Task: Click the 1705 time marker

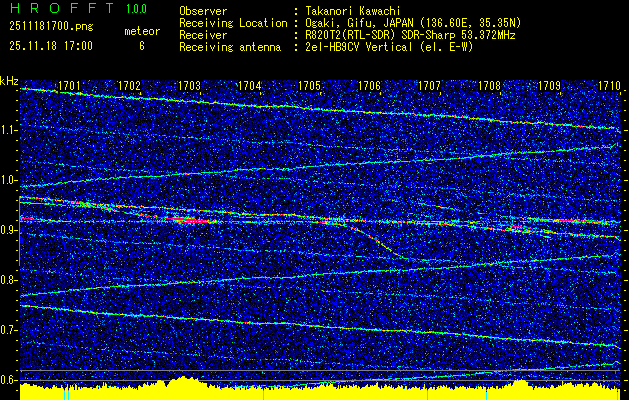Action: [309, 85]
